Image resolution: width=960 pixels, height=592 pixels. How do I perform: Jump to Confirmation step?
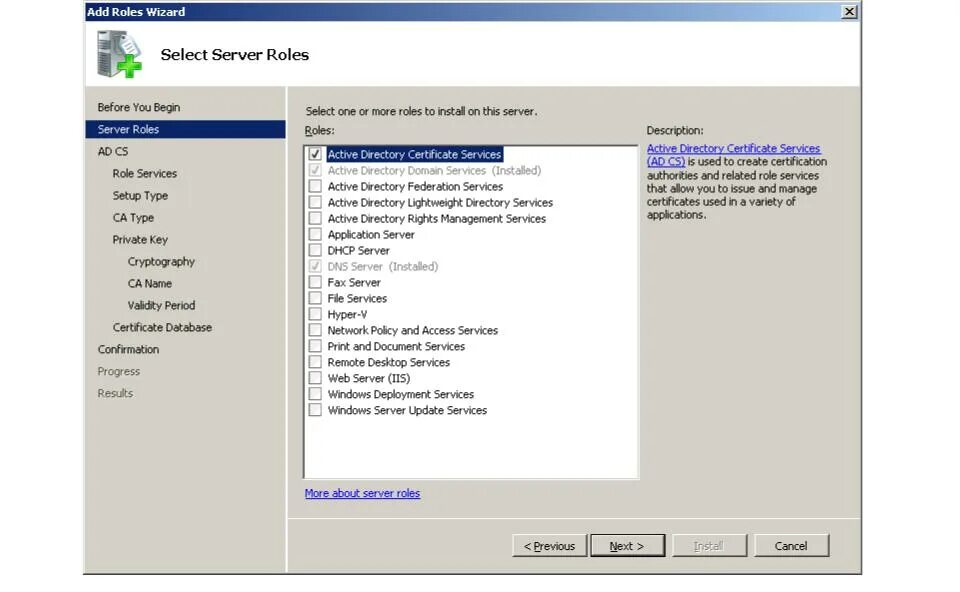[129, 349]
